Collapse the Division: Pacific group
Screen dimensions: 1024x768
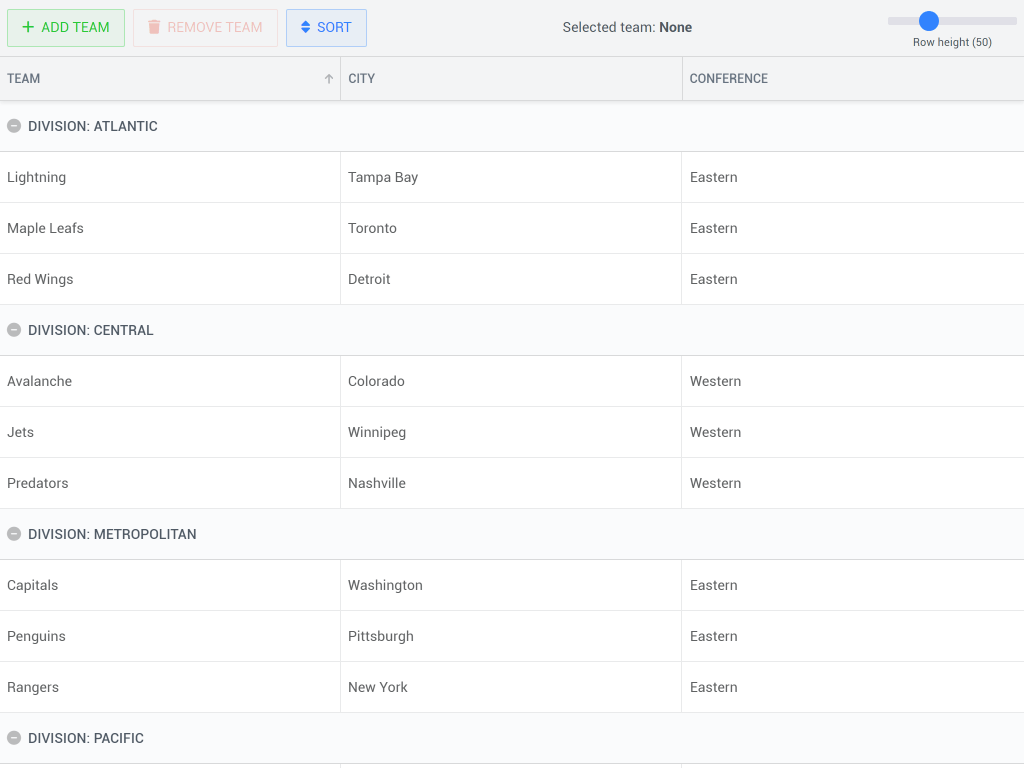click(14, 738)
